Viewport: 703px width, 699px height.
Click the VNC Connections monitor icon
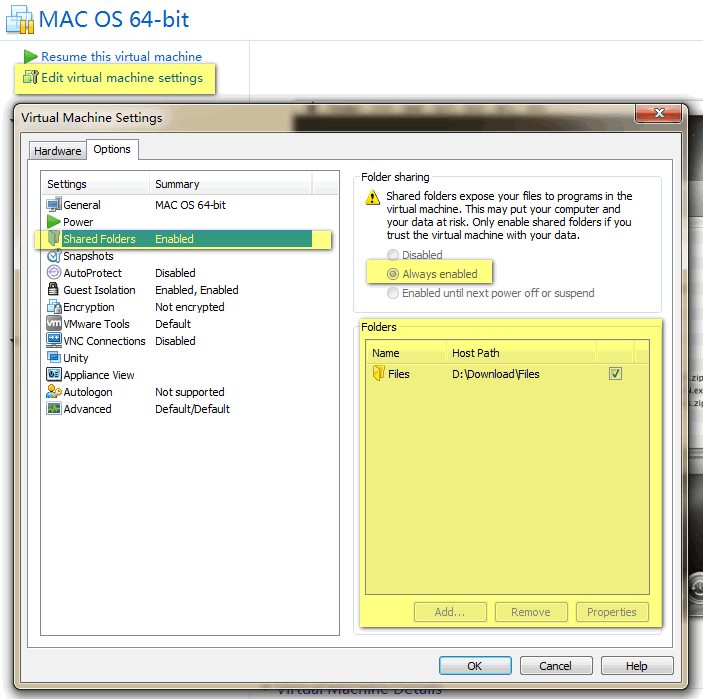(54, 340)
